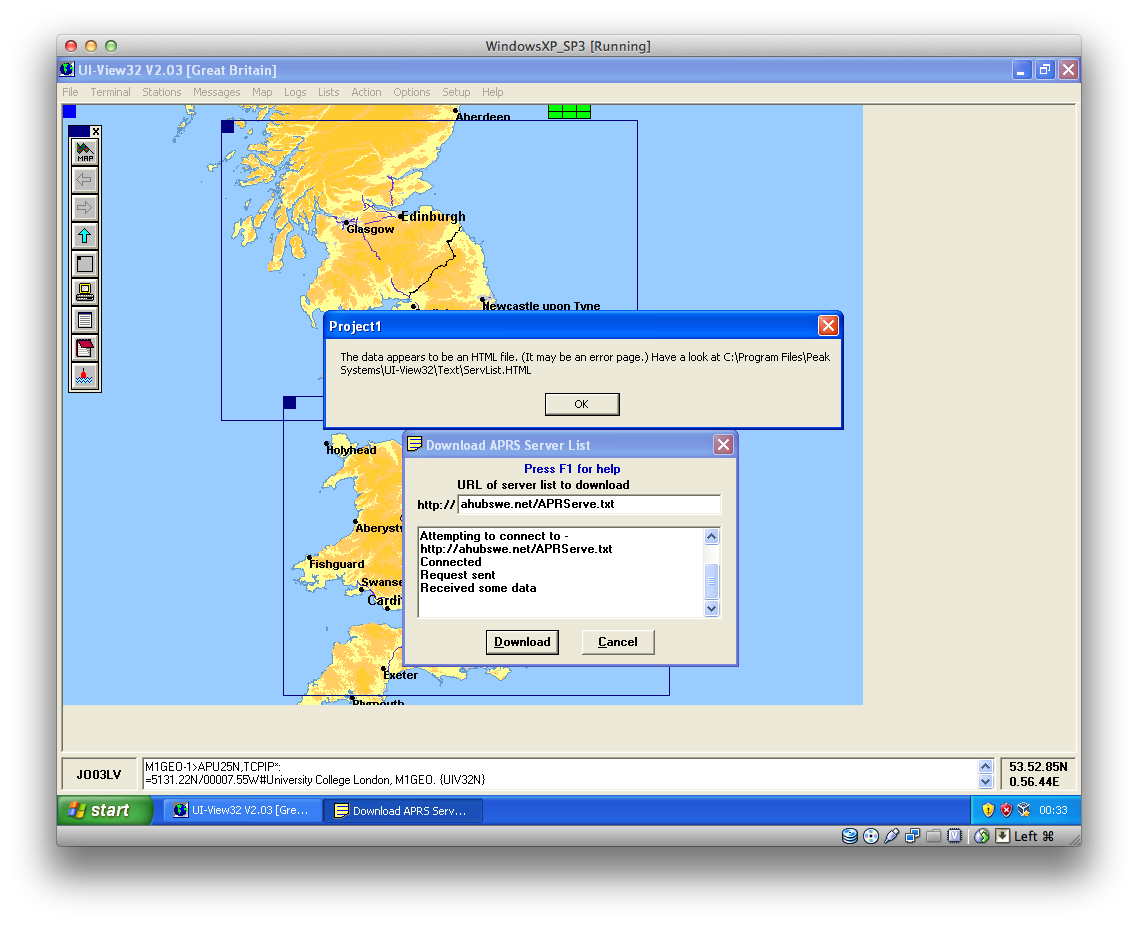Click the VirtualBox hard disk status icon
The height and width of the screenshot is (925, 1138).
point(850,836)
